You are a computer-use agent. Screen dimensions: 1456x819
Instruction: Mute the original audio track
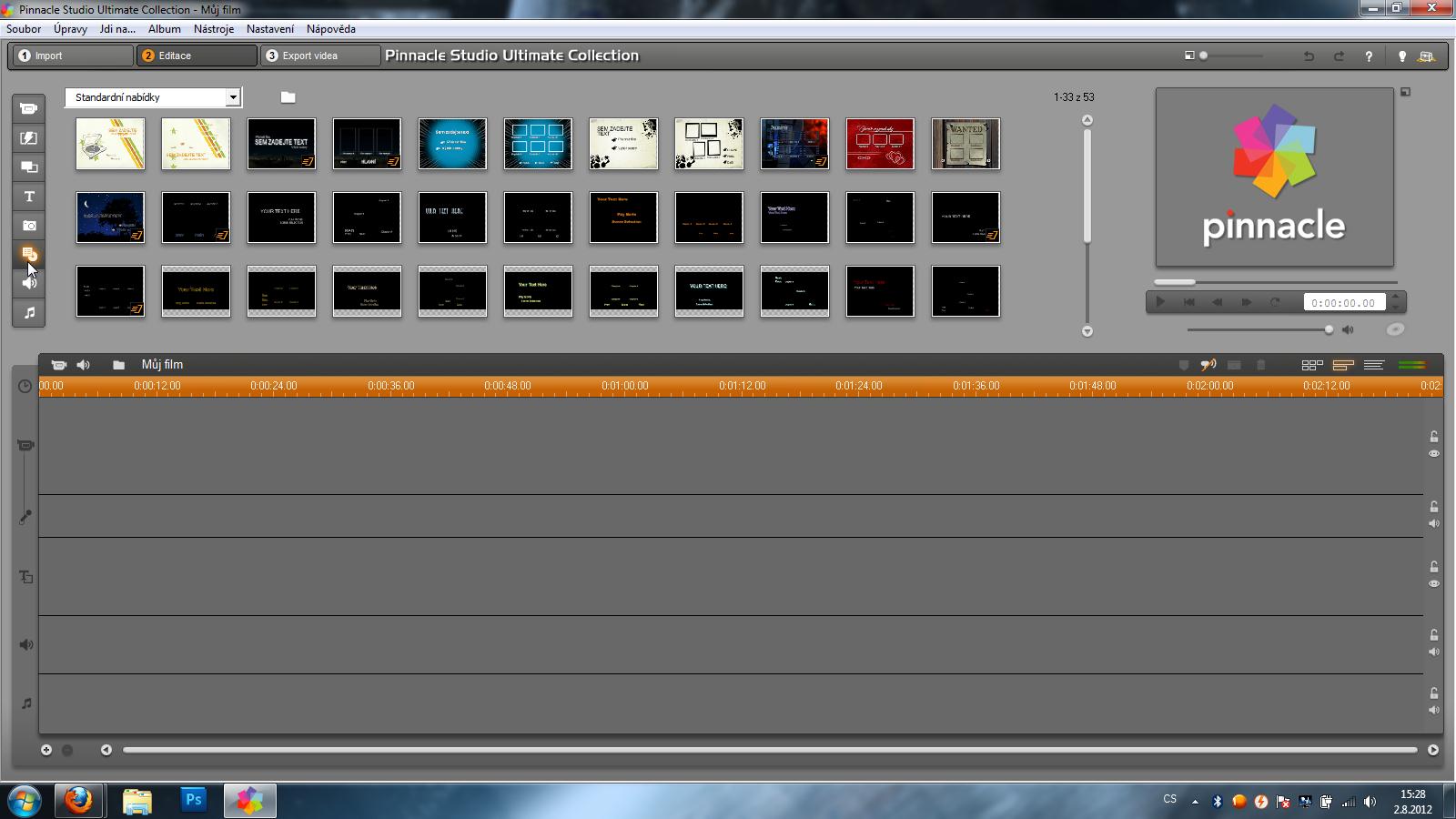[1433, 523]
